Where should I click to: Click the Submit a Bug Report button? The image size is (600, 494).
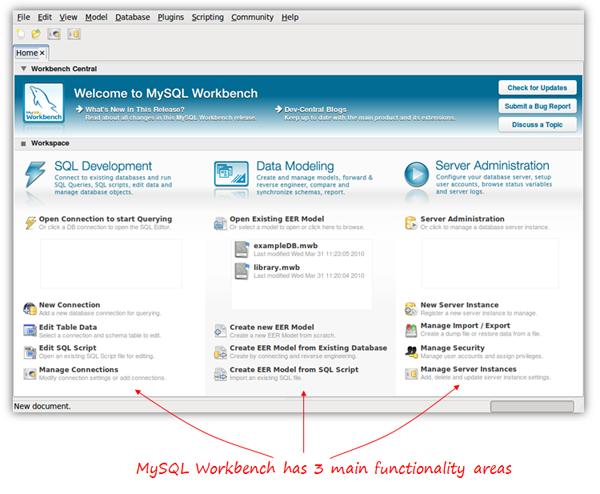(537, 106)
